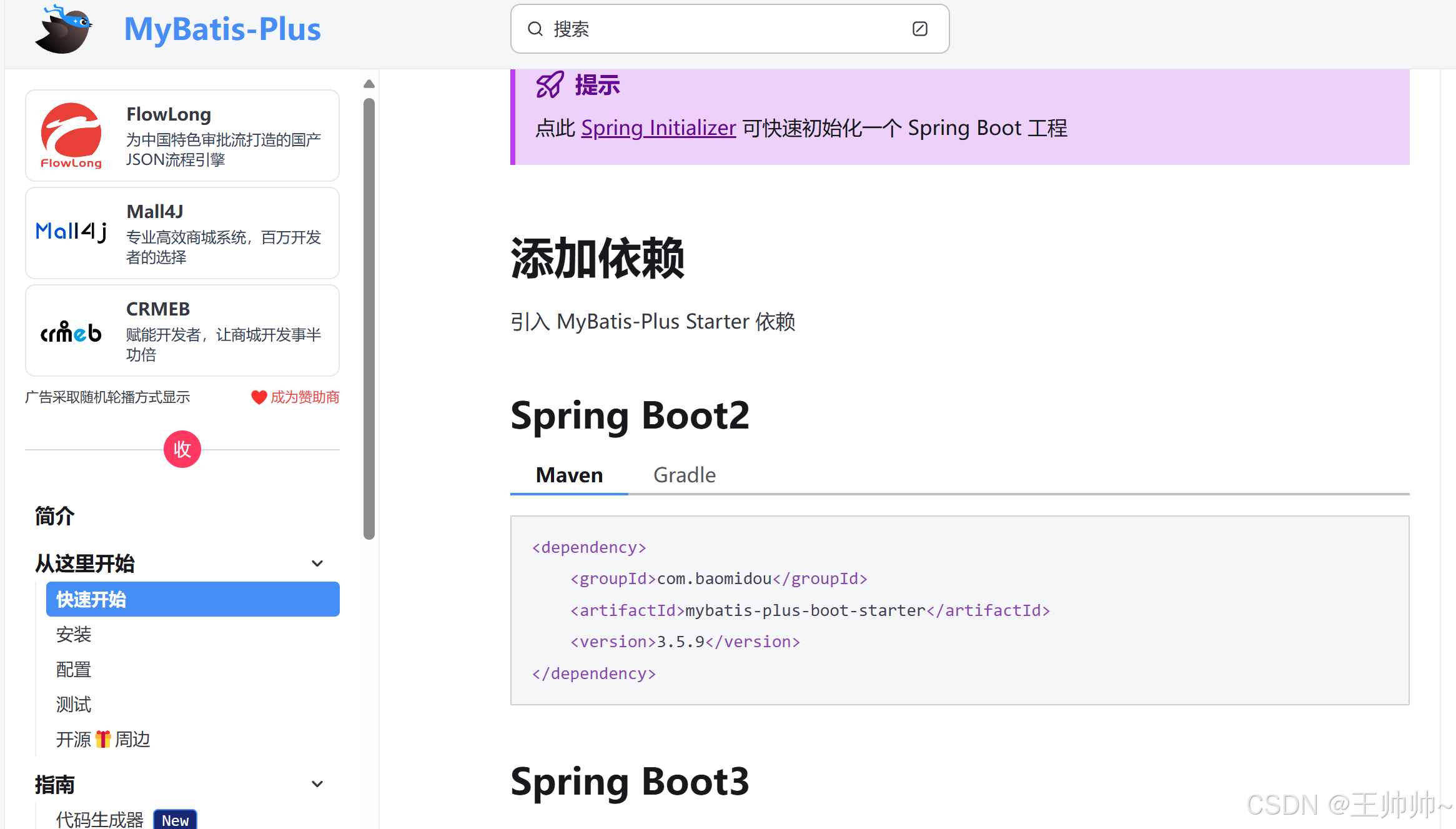Collapse the 指南 section chevron
1456x829 pixels.
coord(317,784)
